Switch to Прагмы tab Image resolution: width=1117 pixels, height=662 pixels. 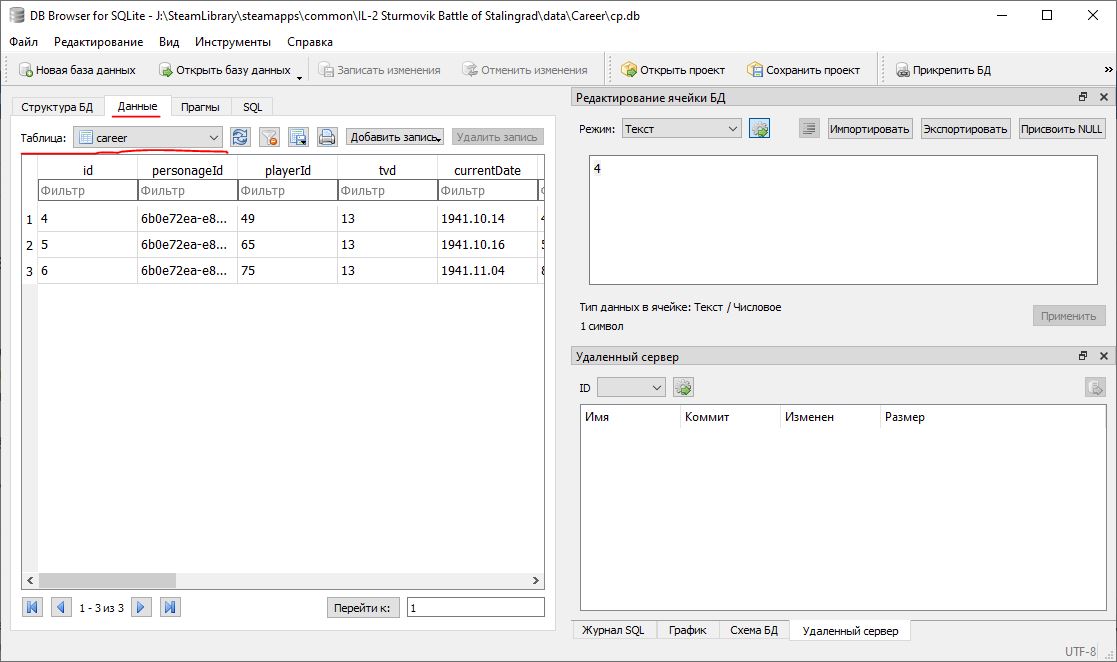click(x=200, y=107)
